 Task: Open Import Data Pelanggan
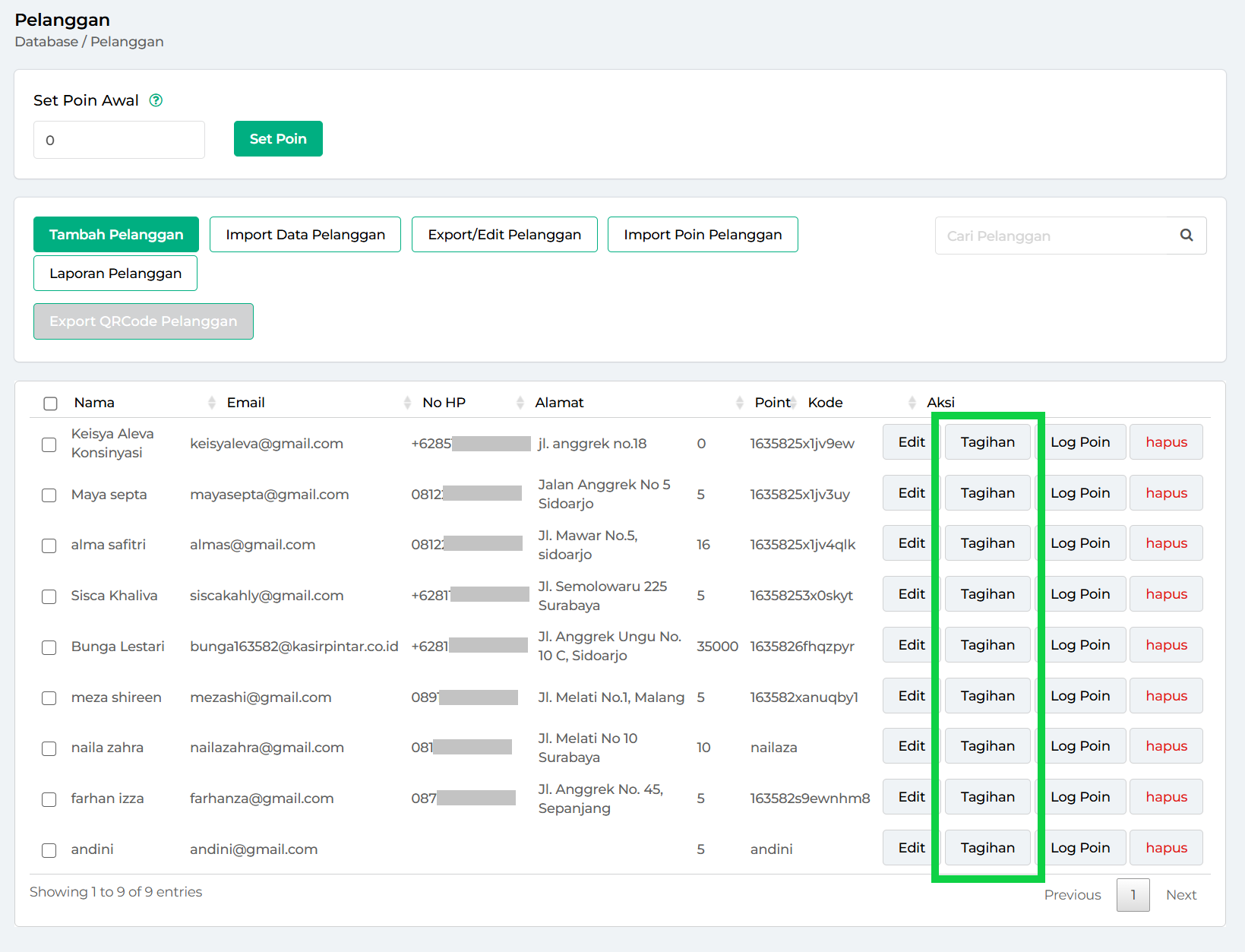pos(305,235)
